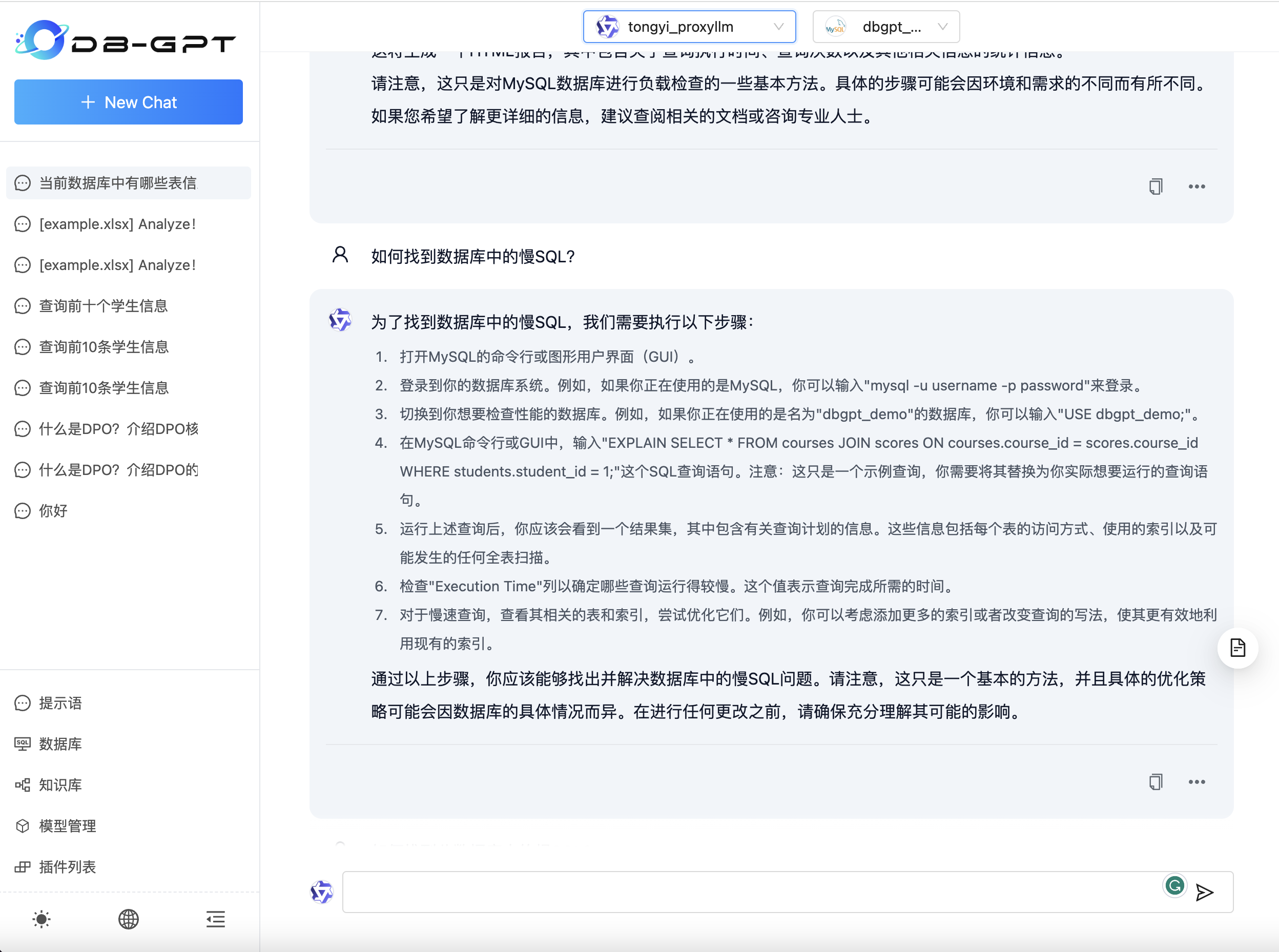Open 数据库 database menu item
The height and width of the screenshot is (952, 1279).
pyautogui.click(x=60, y=744)
